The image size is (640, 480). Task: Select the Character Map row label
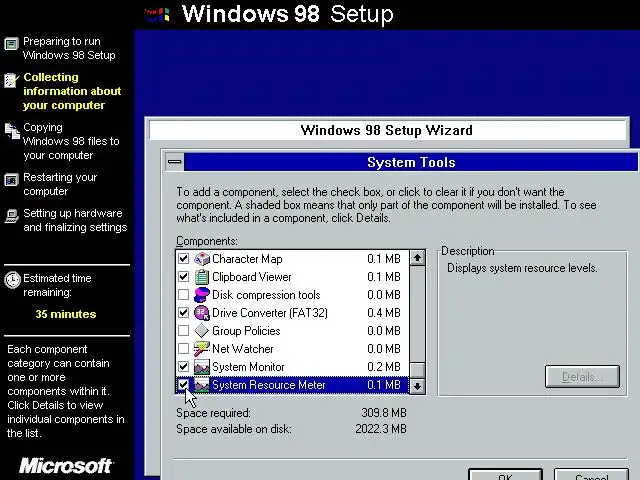247,259
